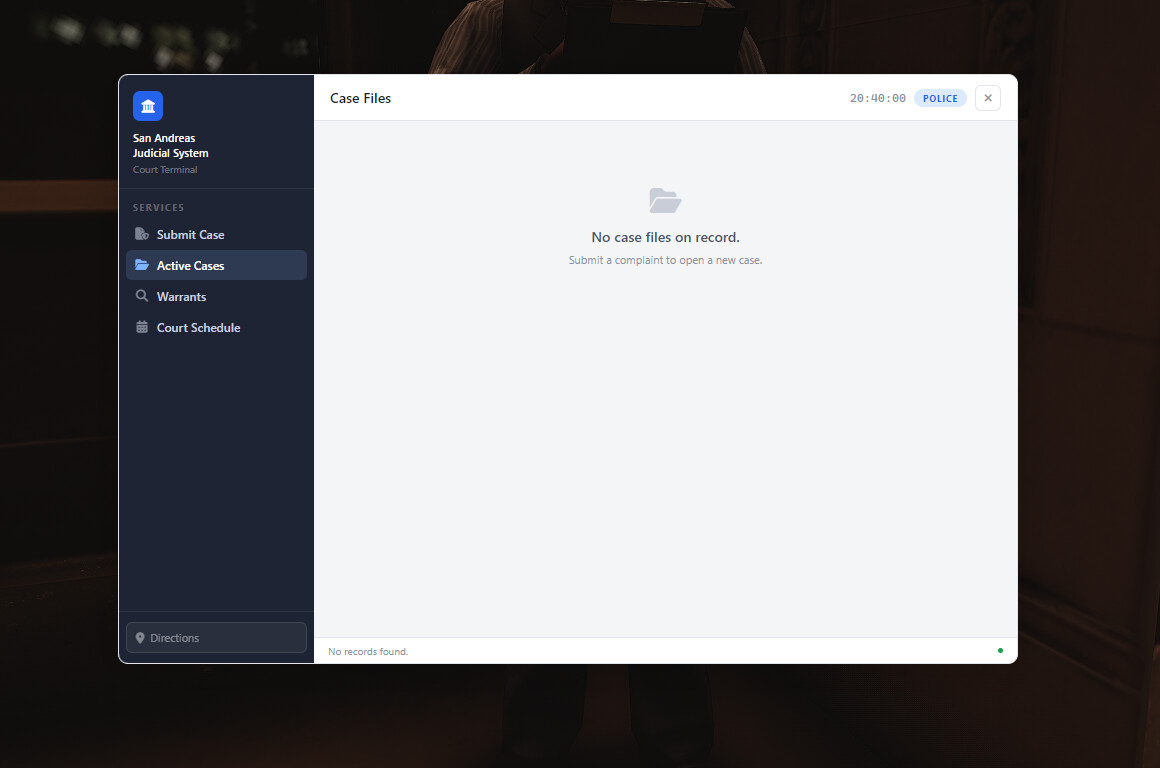This screenshot has width=1160, height=768.
Task: Open the Directions button
Action: coord(216,638)
